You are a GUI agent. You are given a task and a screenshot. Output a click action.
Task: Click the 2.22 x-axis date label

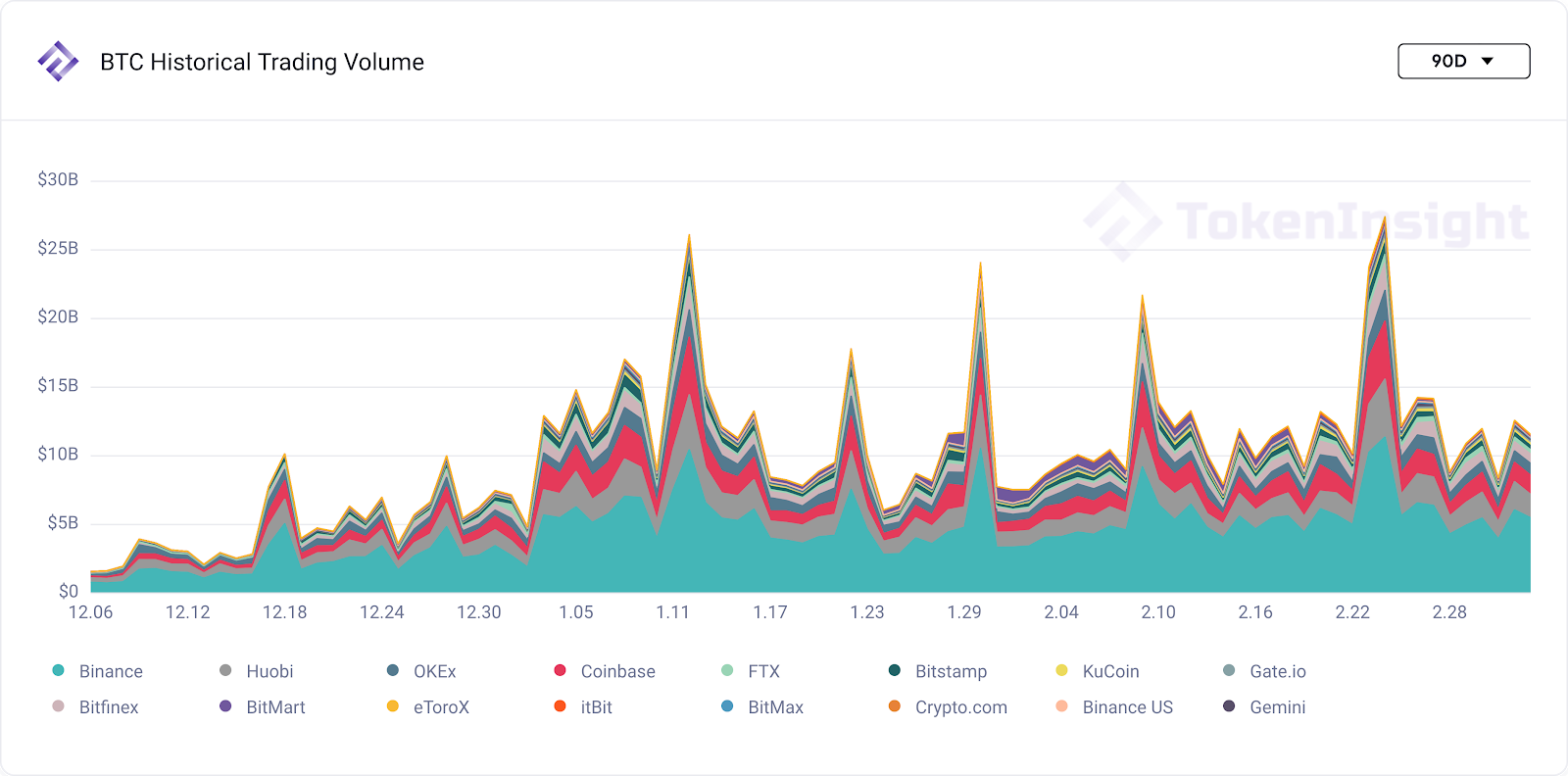click(1352, 612)
